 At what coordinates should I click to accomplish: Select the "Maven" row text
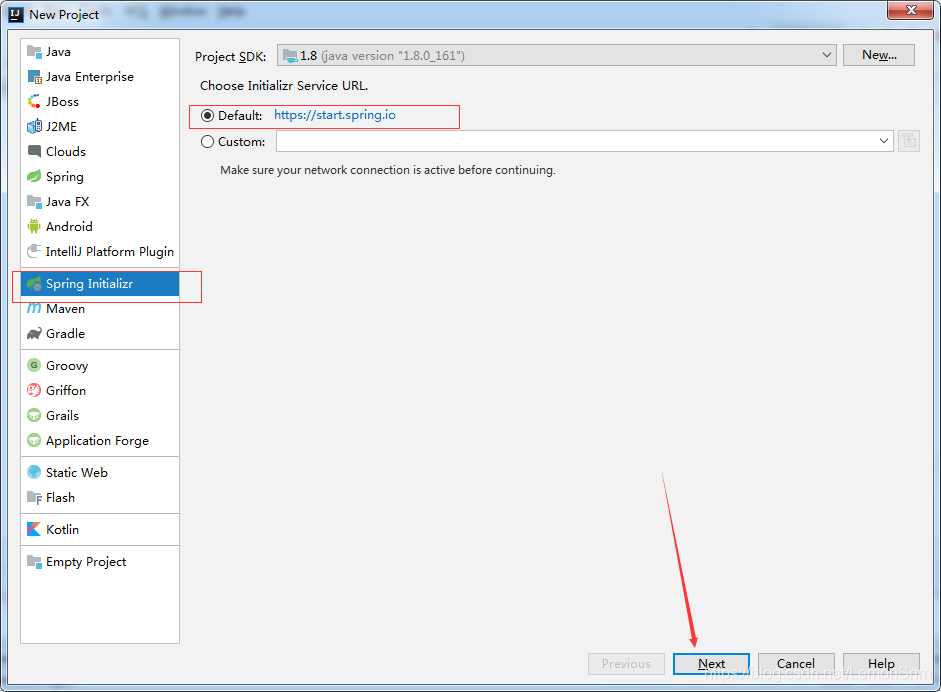tap(65, 308)
